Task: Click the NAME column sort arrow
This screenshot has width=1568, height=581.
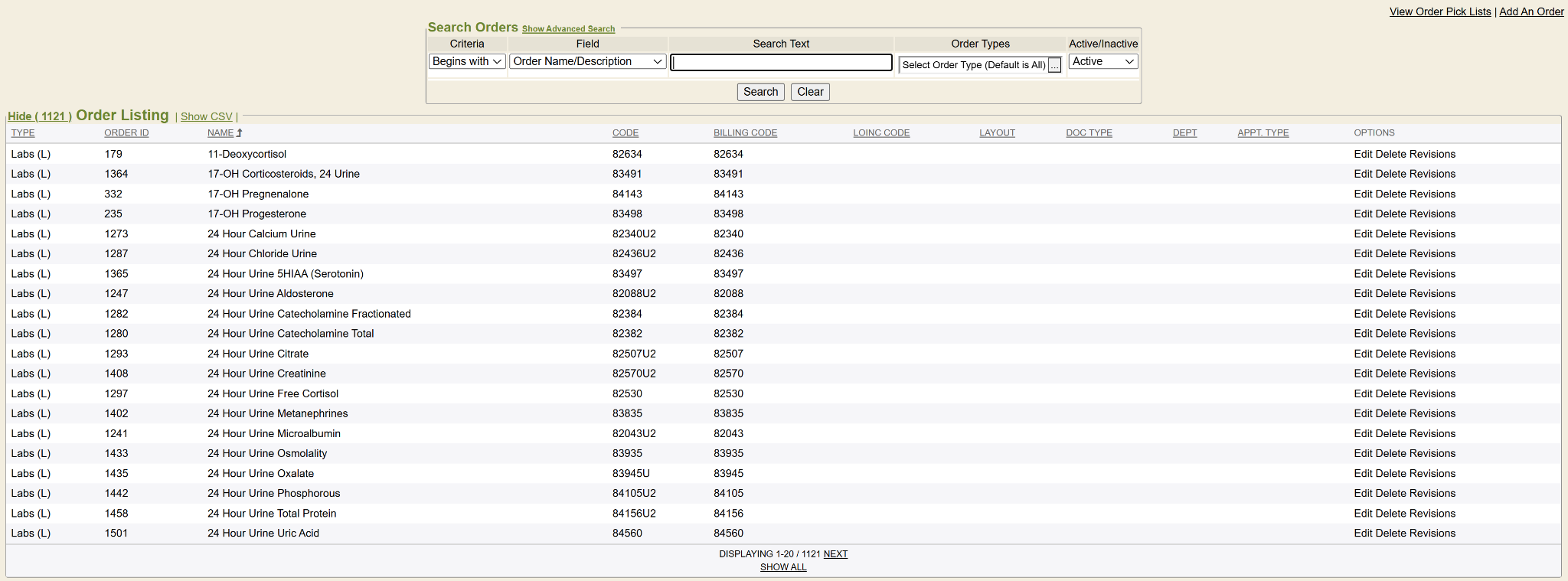Action: [240, 133]
